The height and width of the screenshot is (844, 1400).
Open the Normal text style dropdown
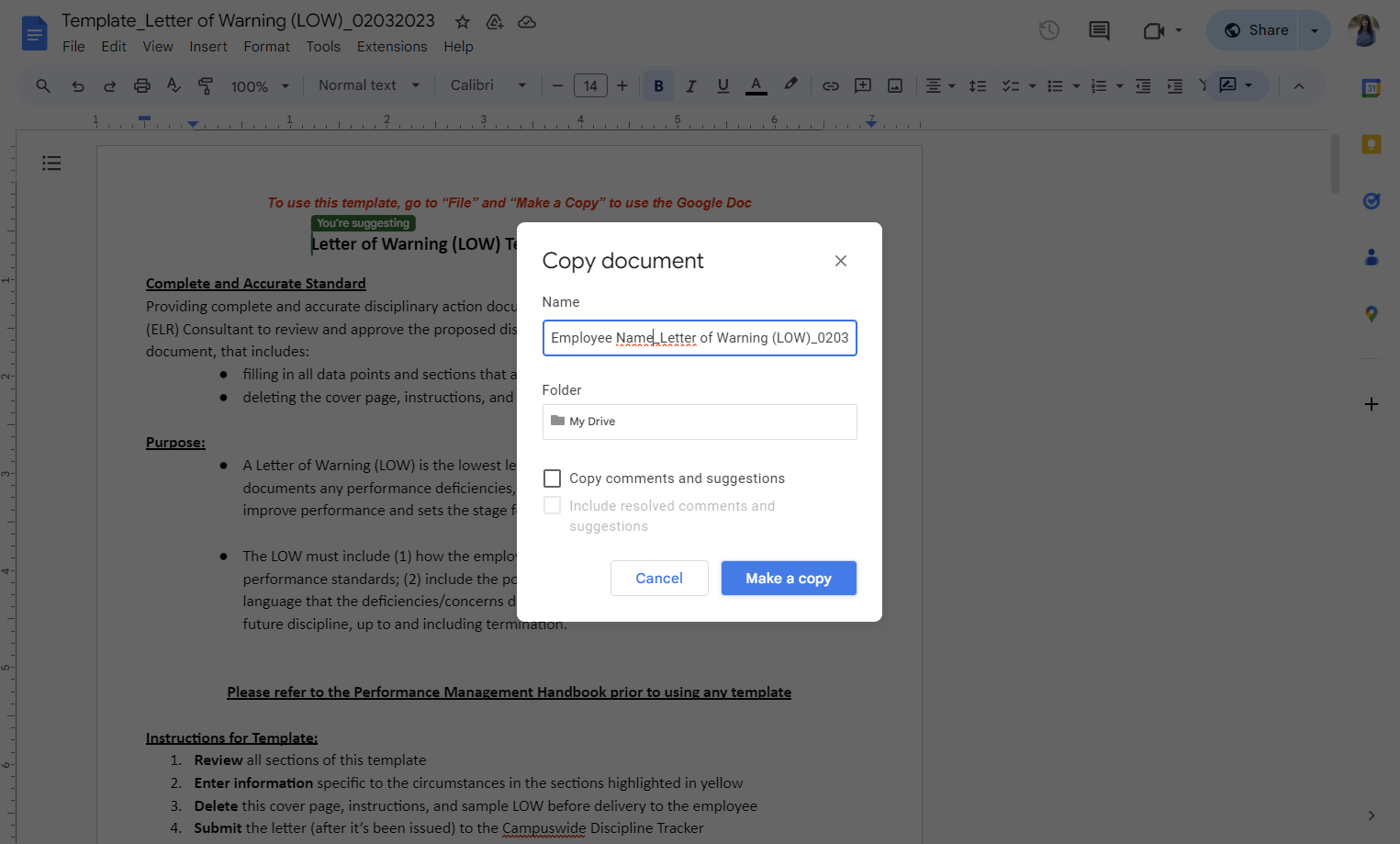(x=369, y=85)
